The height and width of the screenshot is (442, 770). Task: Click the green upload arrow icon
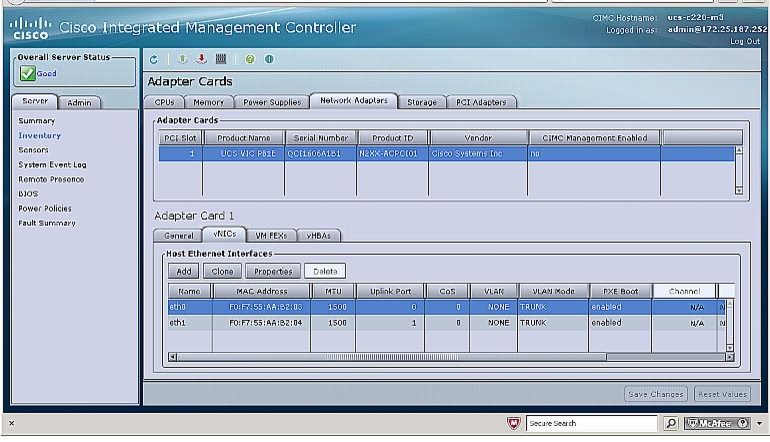click(182, 59)
